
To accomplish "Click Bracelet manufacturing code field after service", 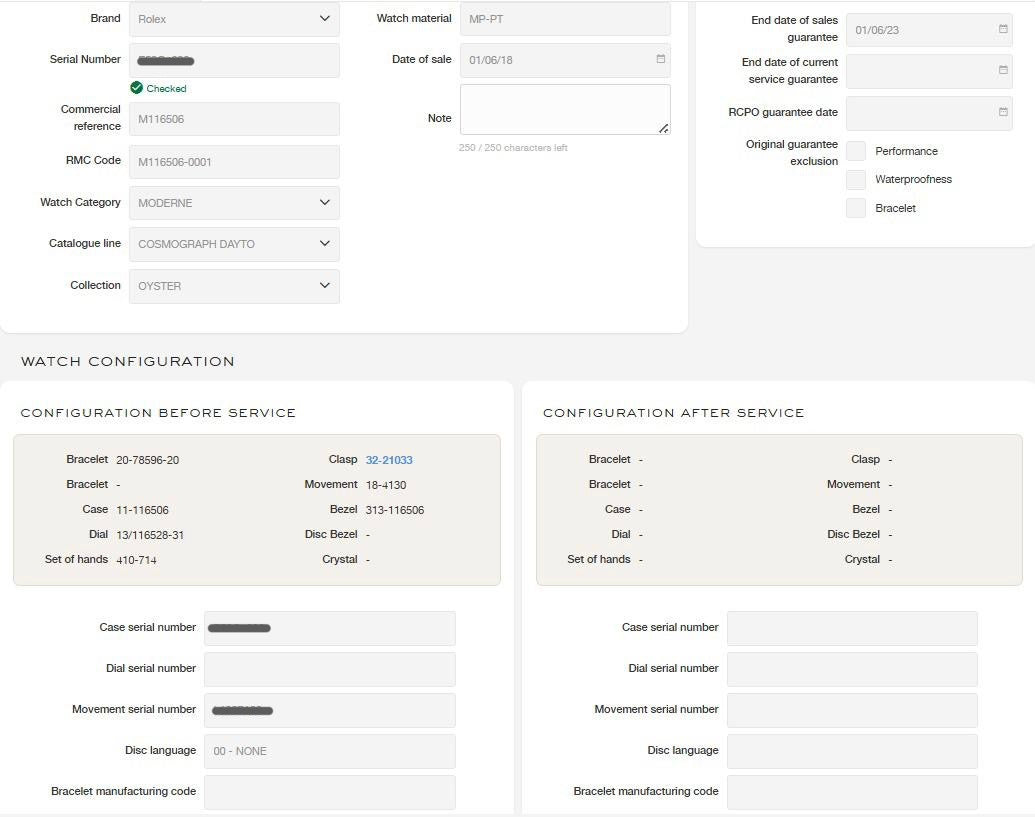I will [x=851, y=792].
